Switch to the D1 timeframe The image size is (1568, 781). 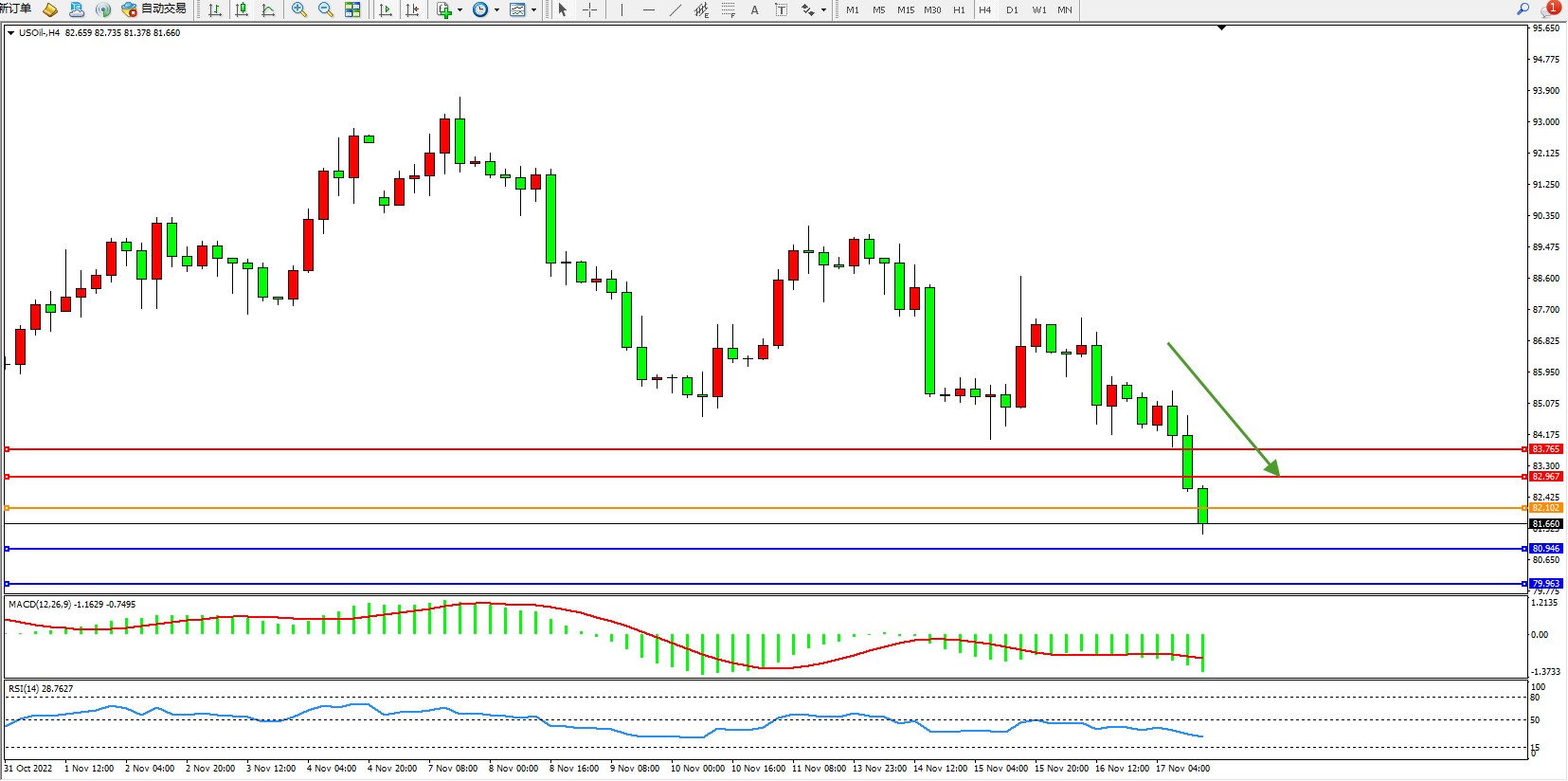[x=1012, y=9]
